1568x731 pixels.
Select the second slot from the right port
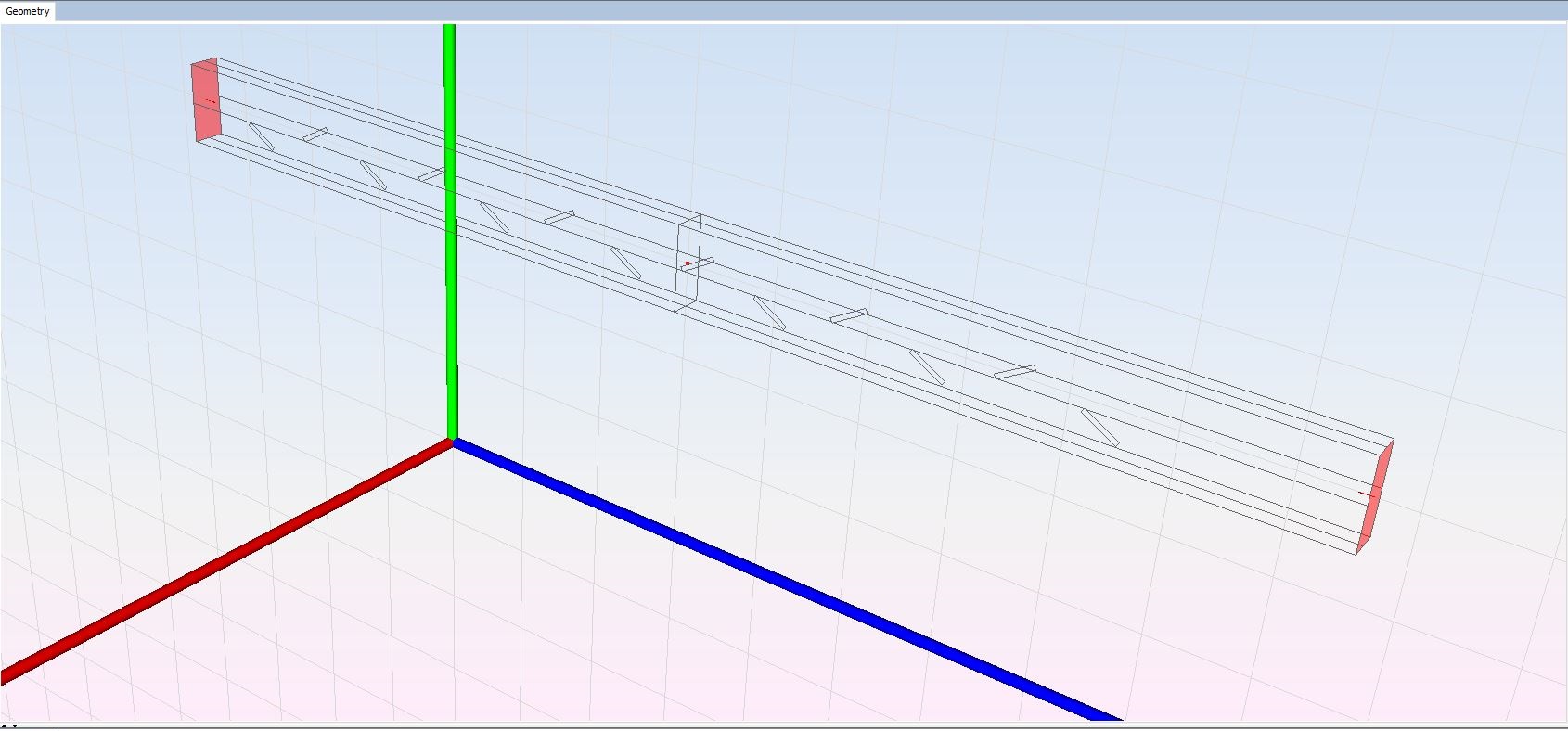coord(1015,372)
